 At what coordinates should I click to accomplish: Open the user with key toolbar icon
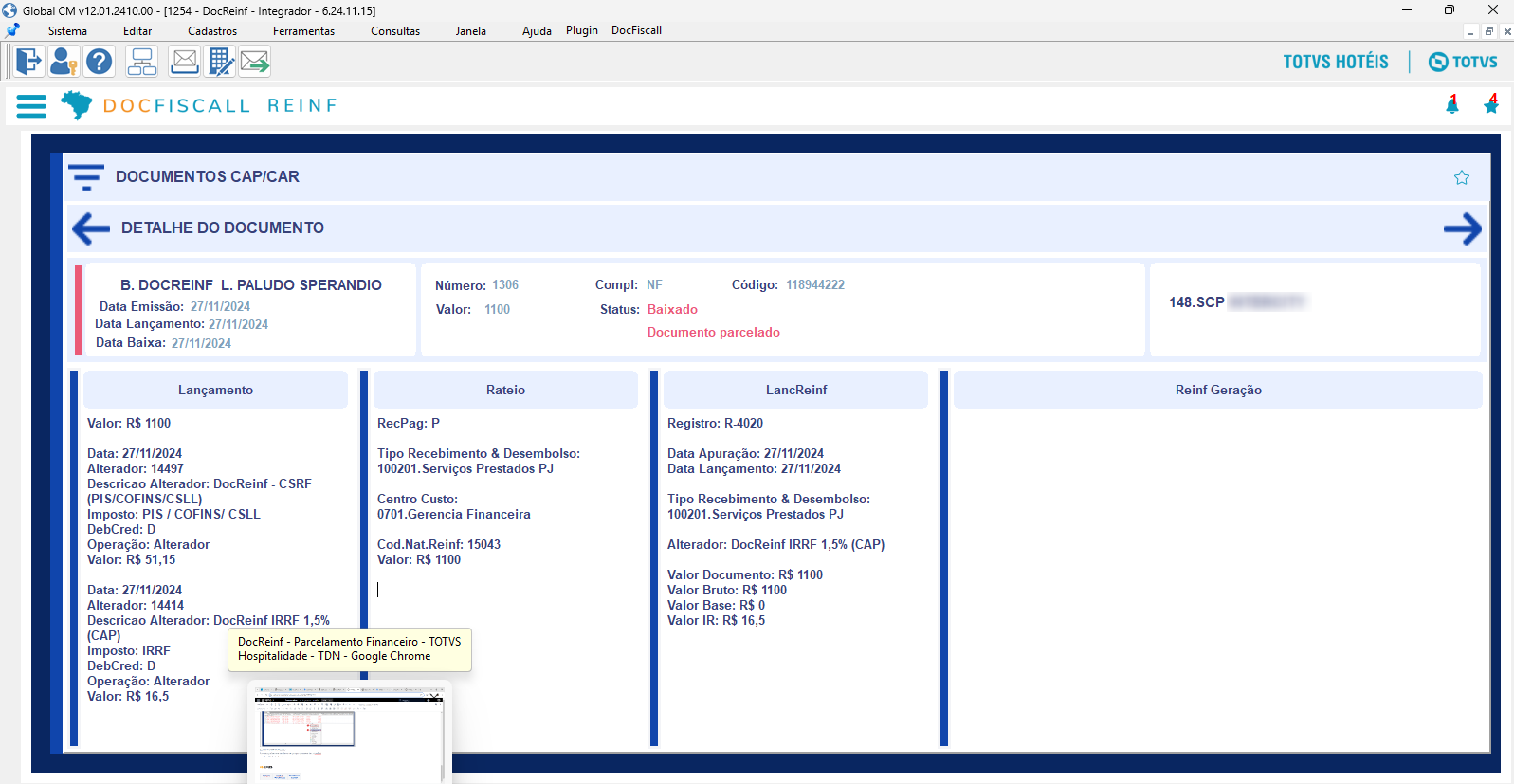click(x=64, y=62)
